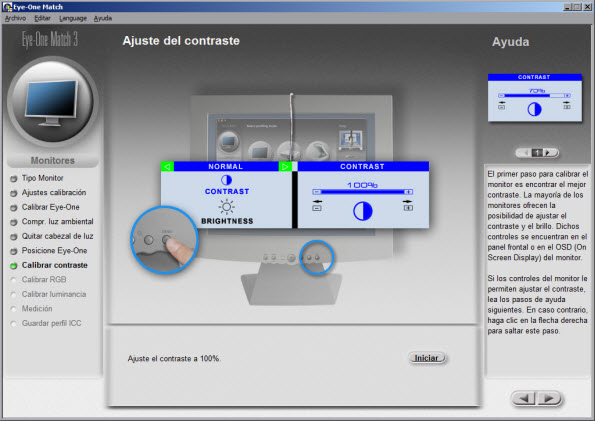The image size is (595, 421).
Task: Select Medición step in sidebar
Action: tap(37, 309)
